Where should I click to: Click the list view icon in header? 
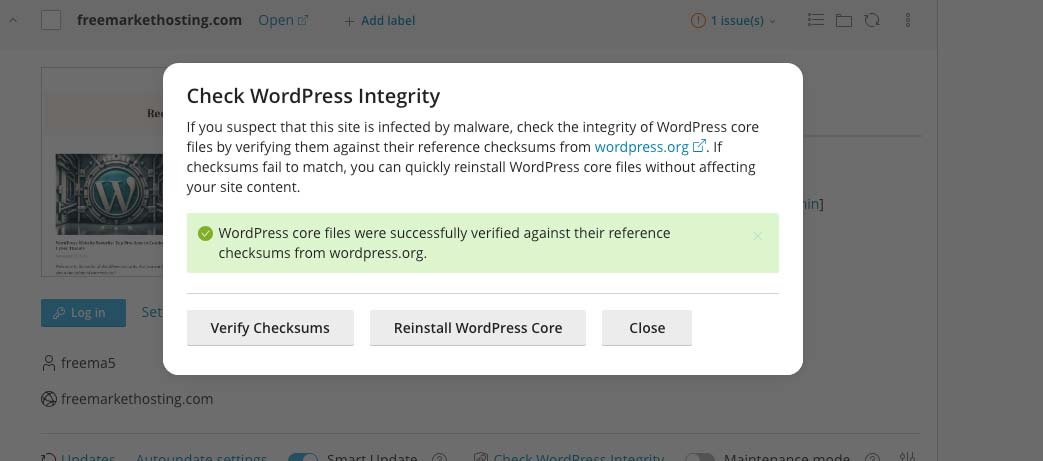816,20
